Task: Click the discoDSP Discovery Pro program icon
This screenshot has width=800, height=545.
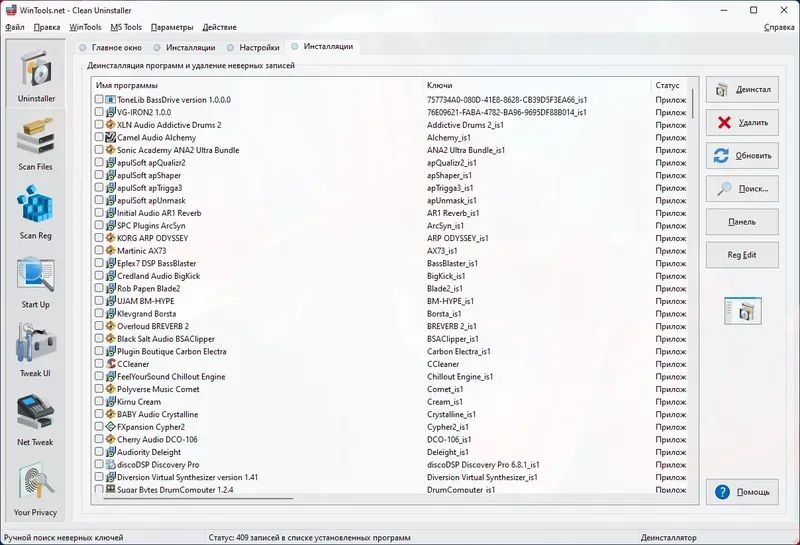Action: [110, 464]
